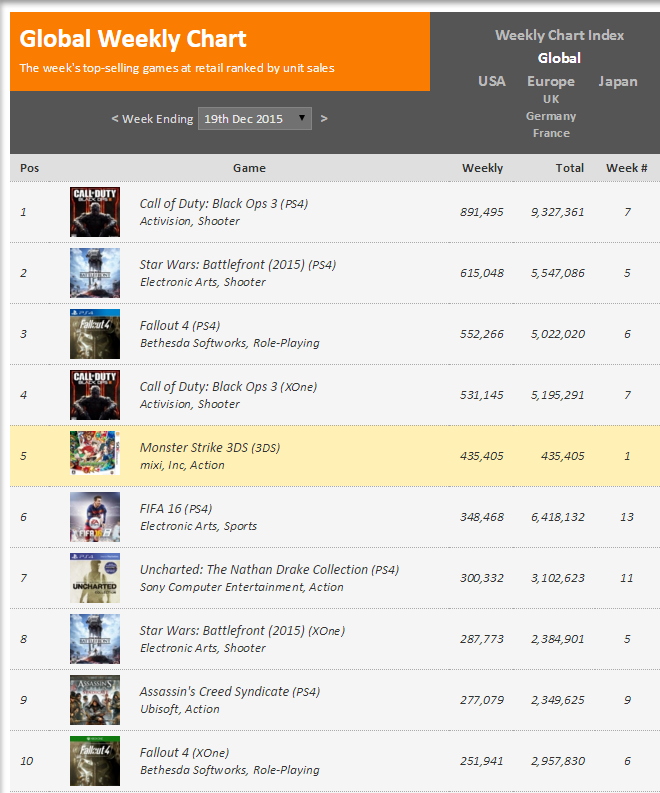Viewport: 660px width, 793px height.
Task: Open Call of Duty: Black Ops 3 (PS4) title
Action: tap(224, 204)
